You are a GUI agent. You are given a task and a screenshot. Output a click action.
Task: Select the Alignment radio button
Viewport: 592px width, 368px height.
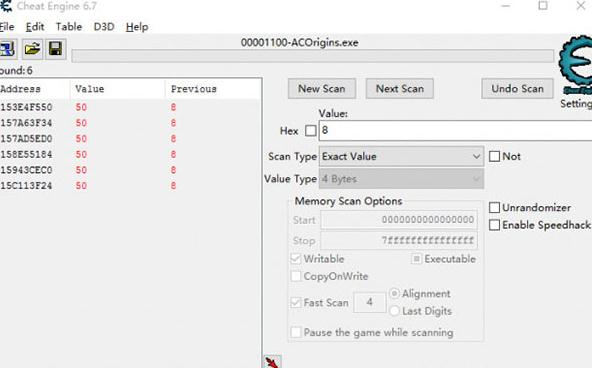click(x=394, y=293)
